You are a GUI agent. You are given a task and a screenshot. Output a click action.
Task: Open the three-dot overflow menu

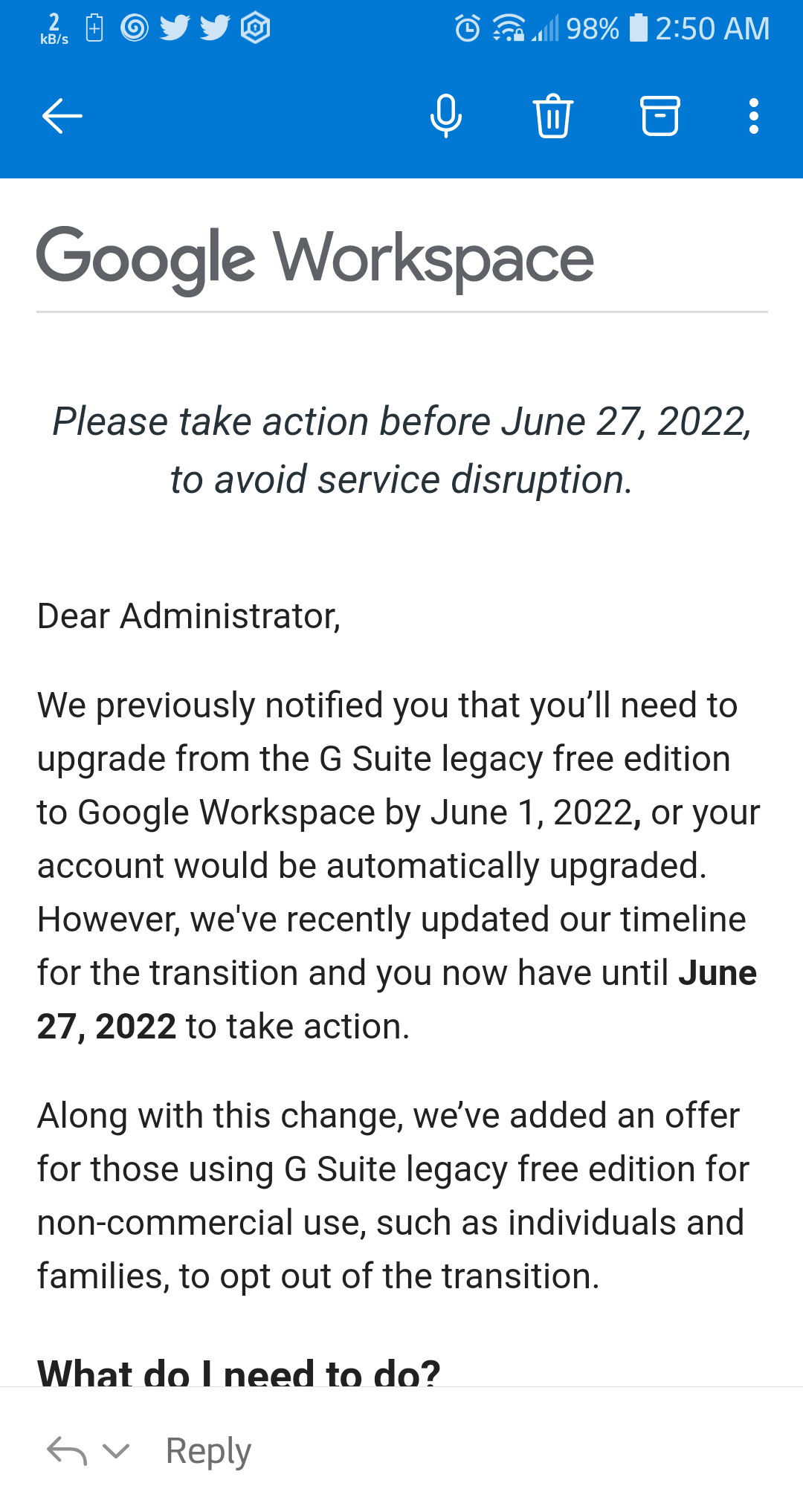coord(754,117)
